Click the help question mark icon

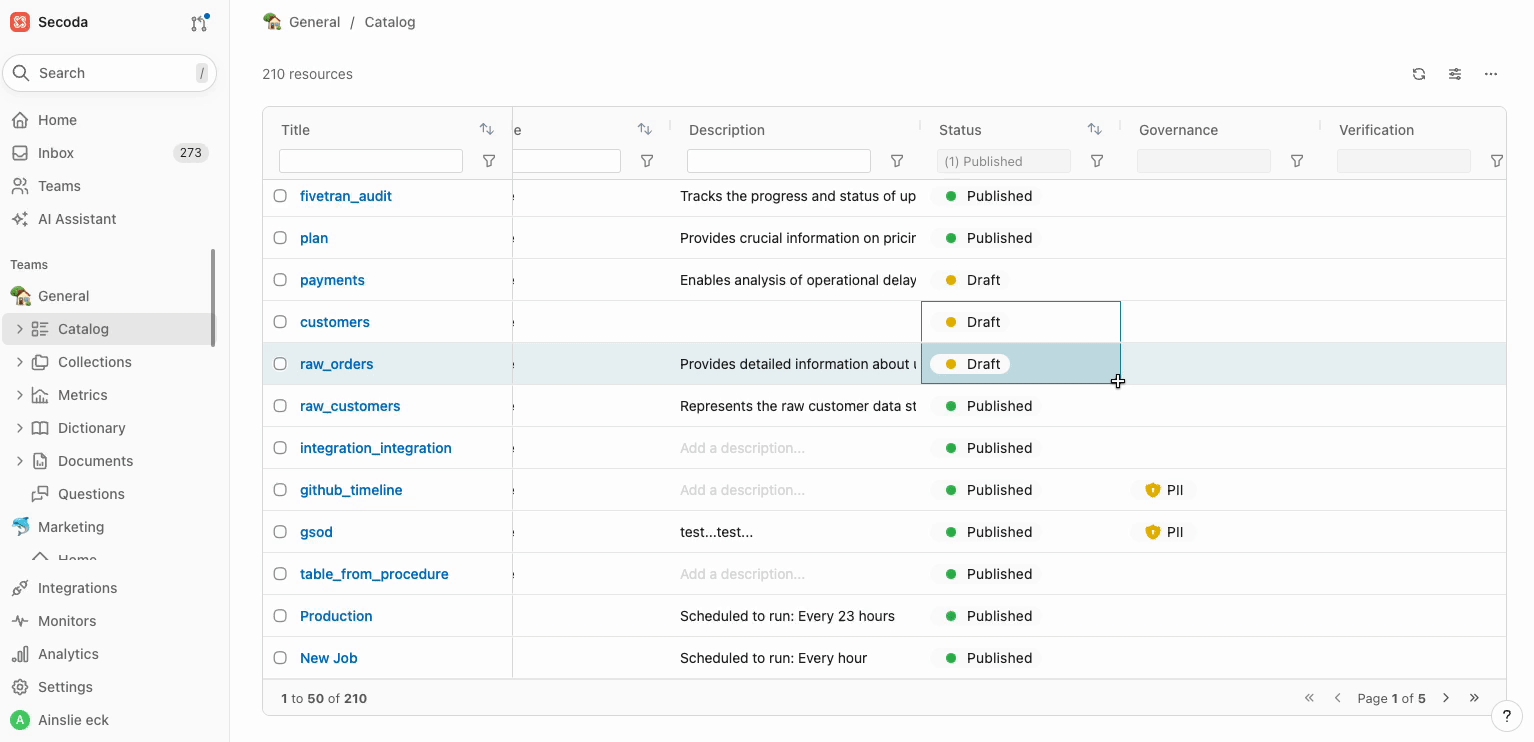(x=1507, y=716)
